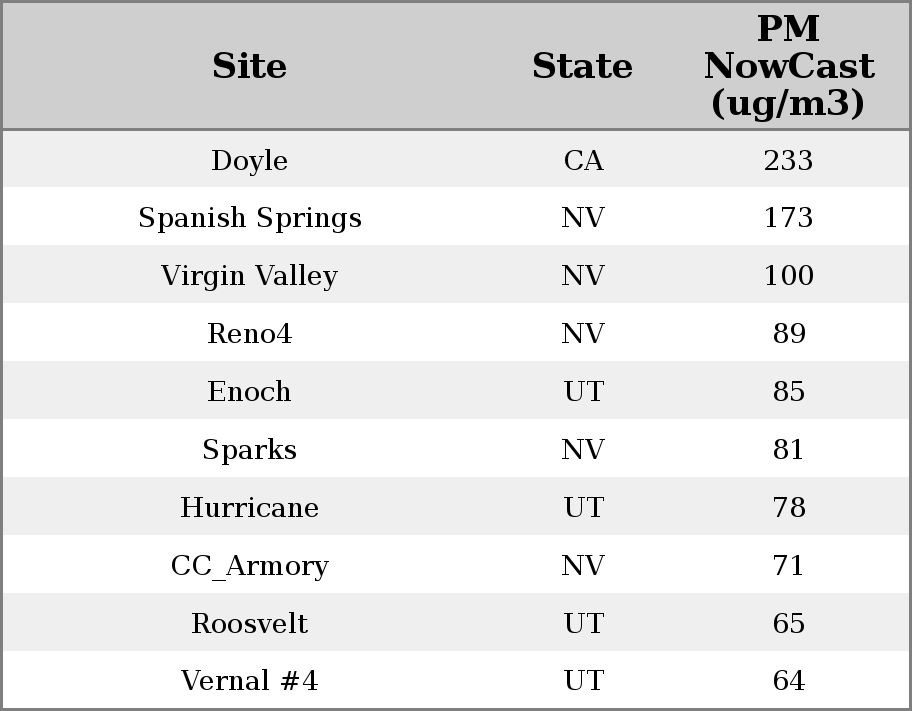
Task: Click the 100 value in Virgin Valley row
Action: coord(788,276)
